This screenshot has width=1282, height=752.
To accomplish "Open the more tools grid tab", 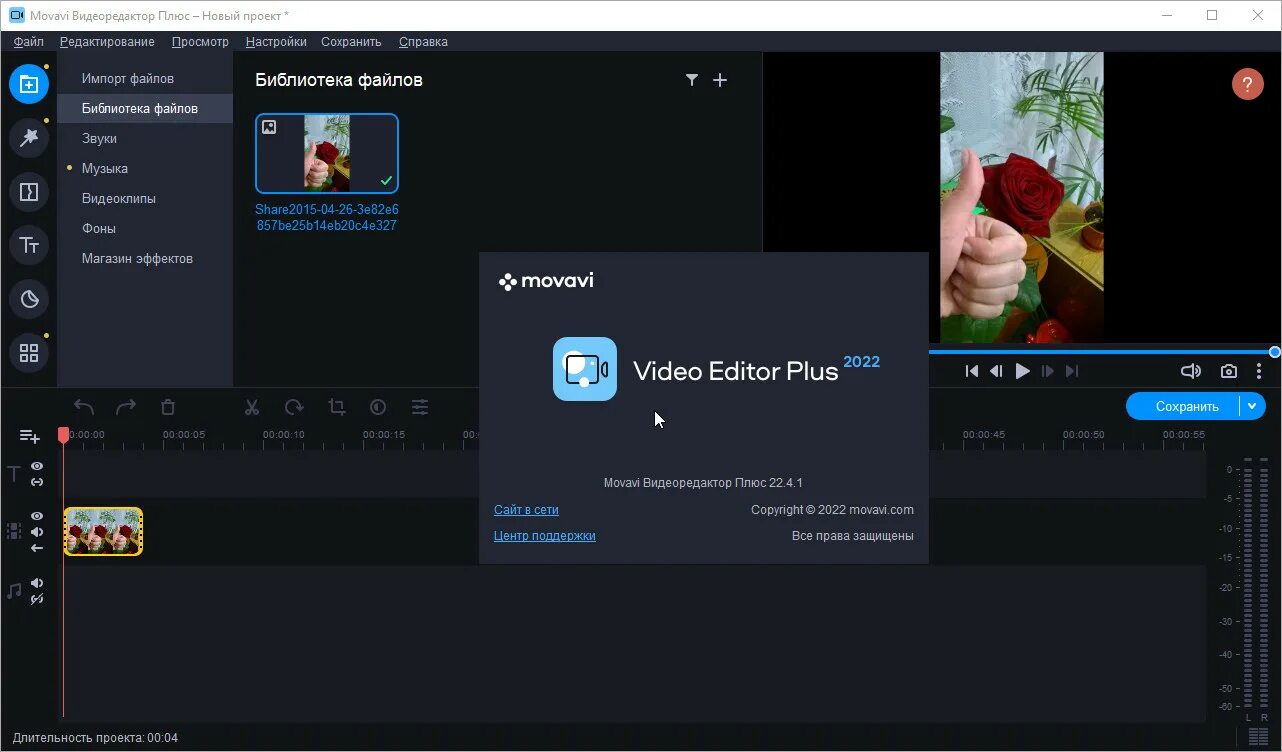I will pyautogui.click(x=29, y=353).
